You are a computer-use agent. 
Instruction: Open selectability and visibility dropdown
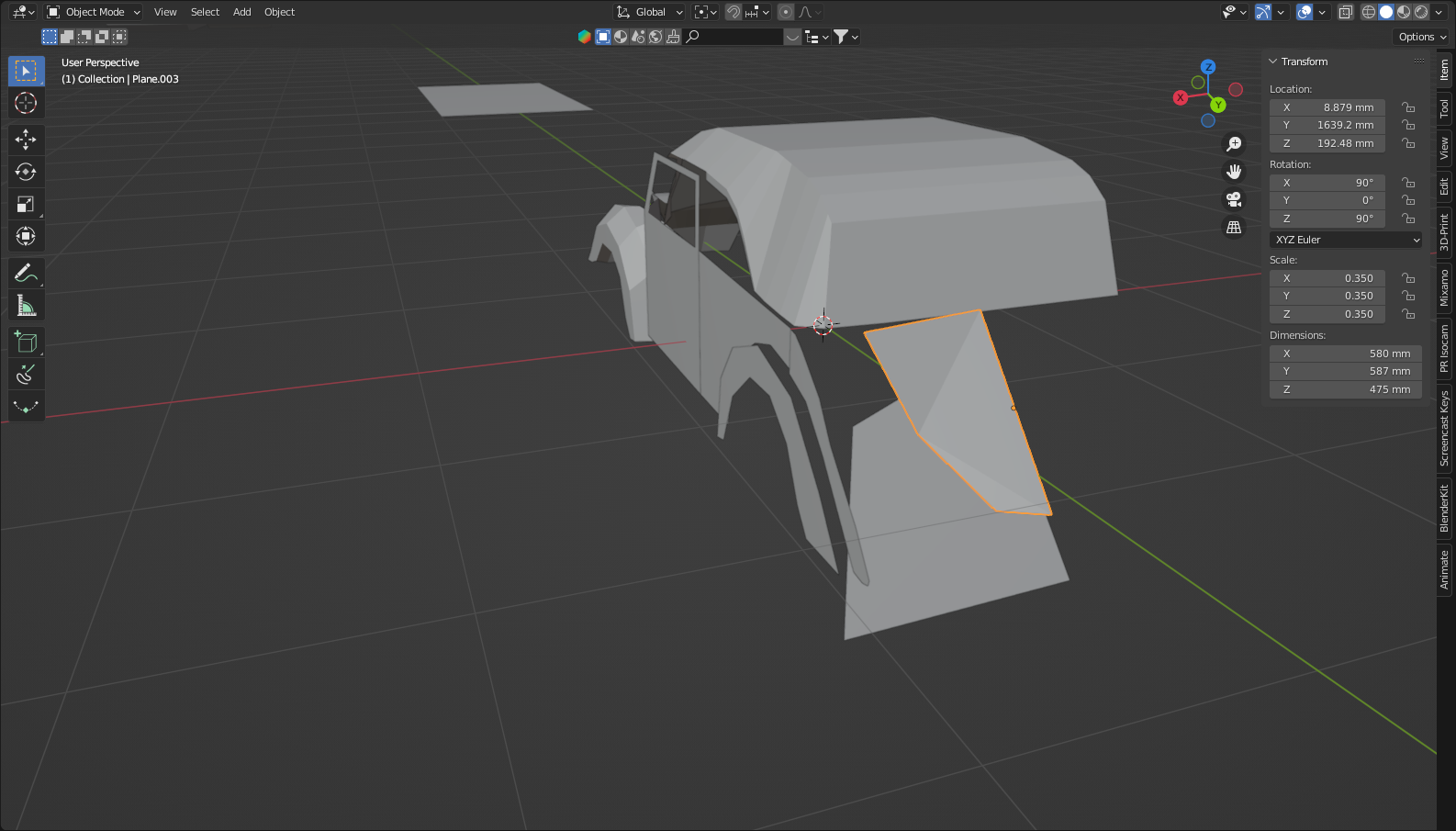click(1235, 12)
